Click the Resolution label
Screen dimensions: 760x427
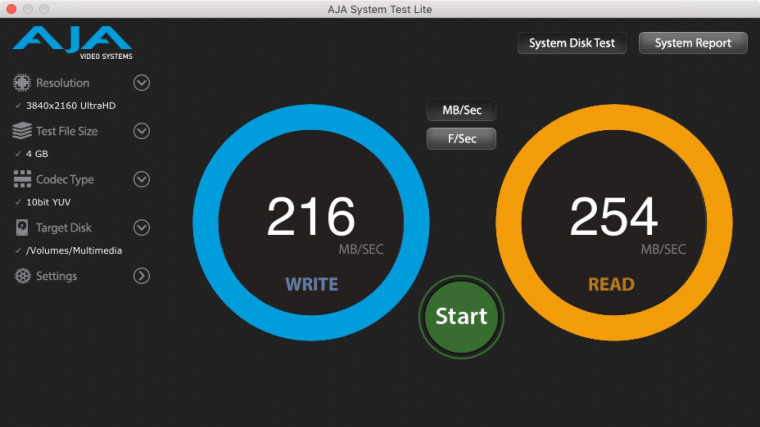(x=63, y=83)
